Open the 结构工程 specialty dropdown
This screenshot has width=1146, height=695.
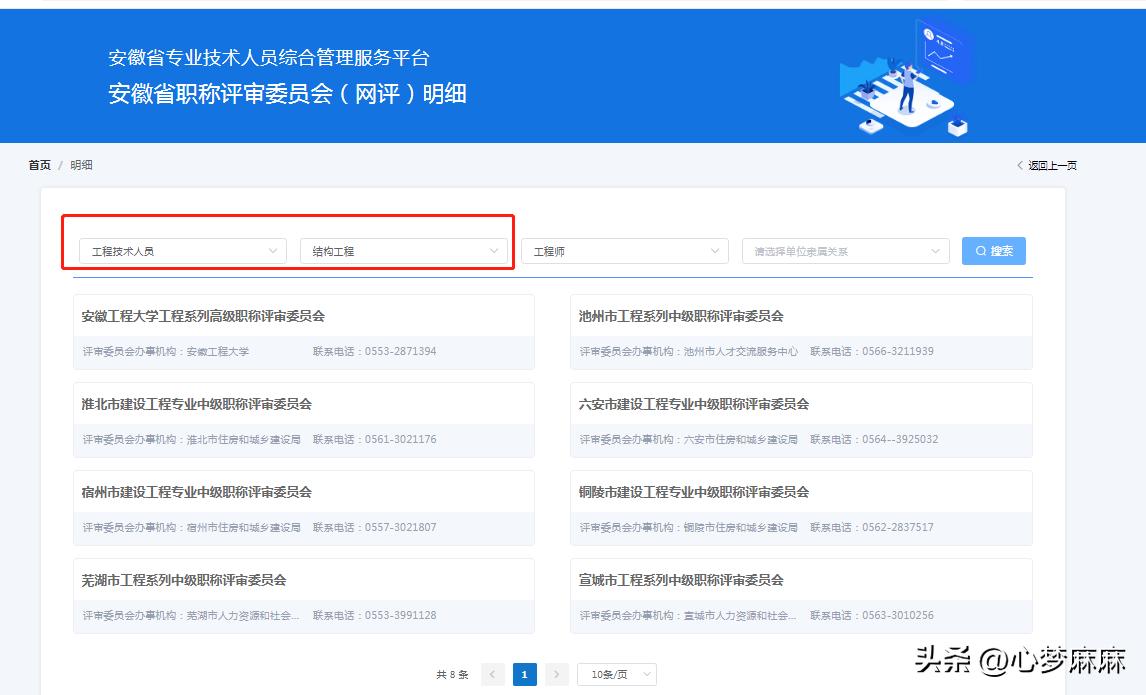(x=405, y=251)
